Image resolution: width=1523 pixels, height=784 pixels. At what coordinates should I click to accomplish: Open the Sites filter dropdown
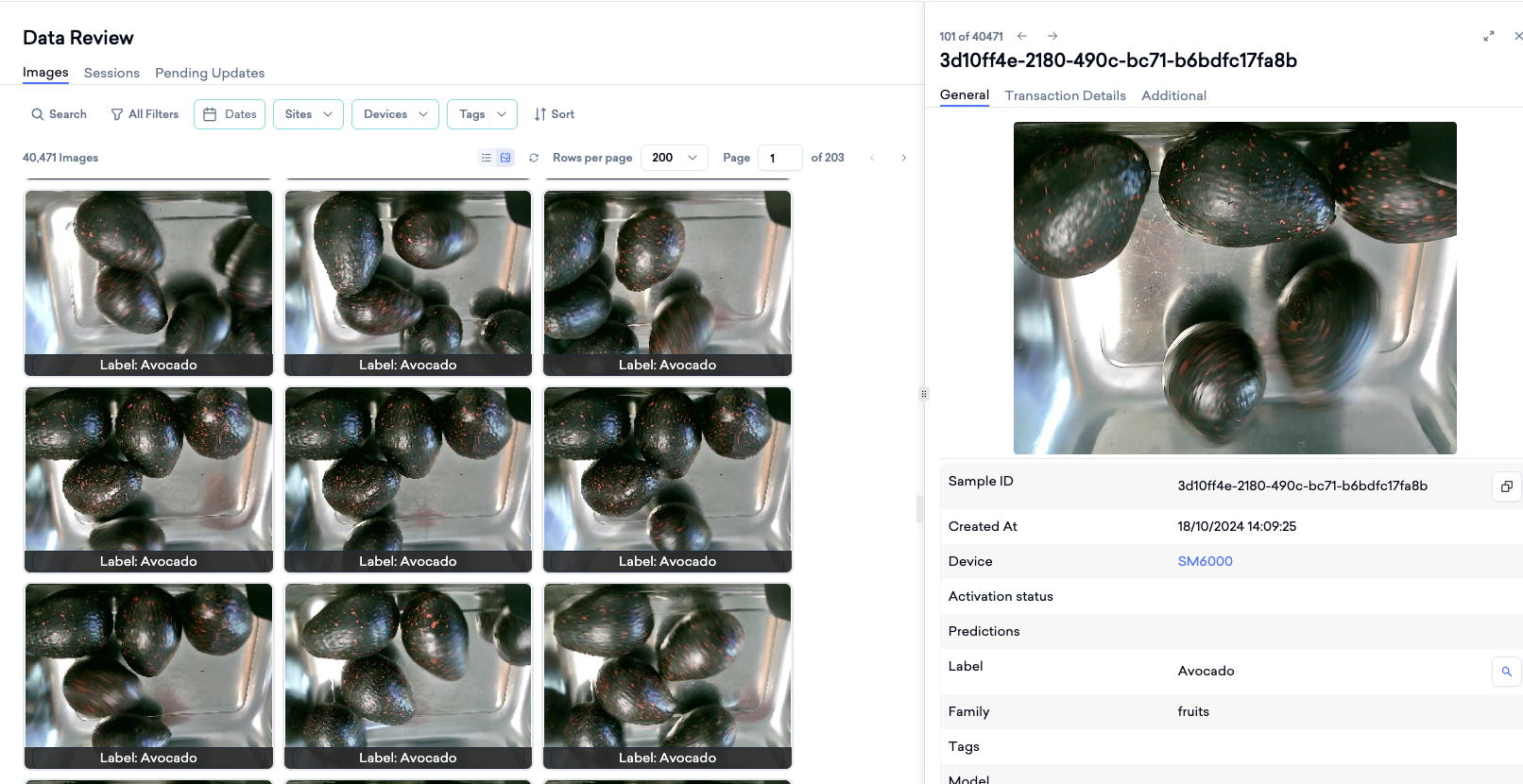tap(308, 114)
